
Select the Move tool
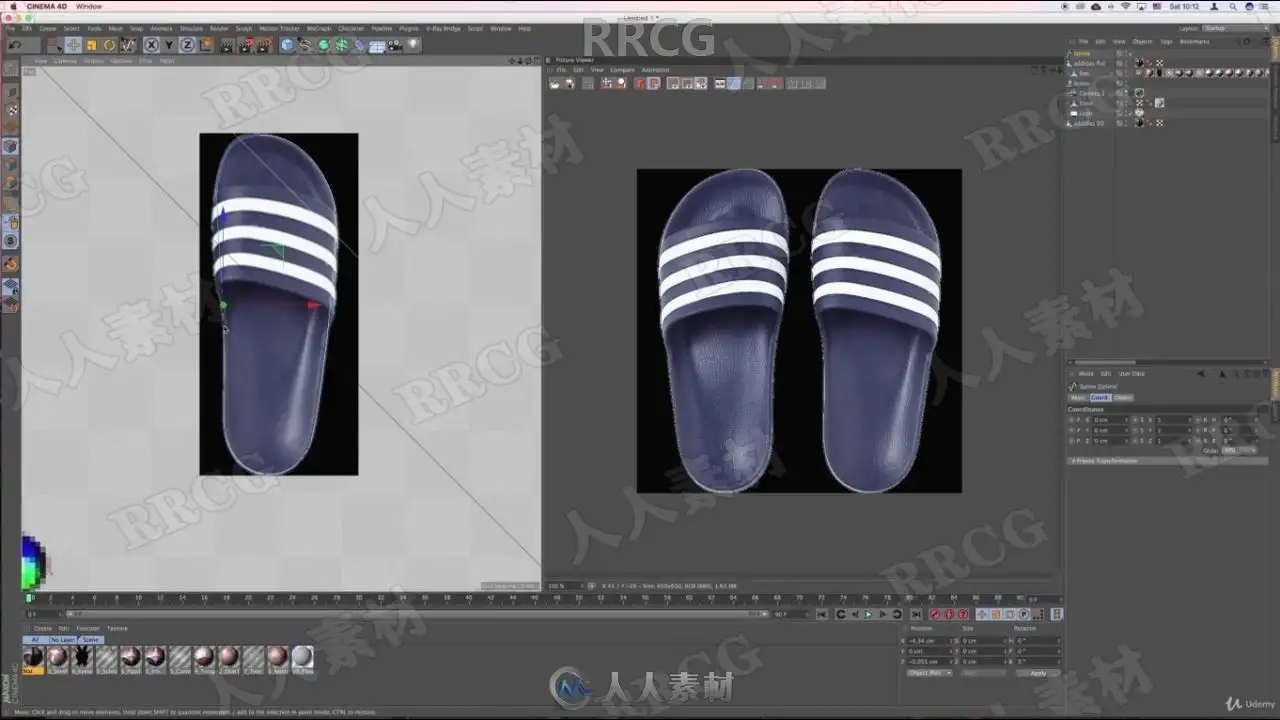pos(73,45)
